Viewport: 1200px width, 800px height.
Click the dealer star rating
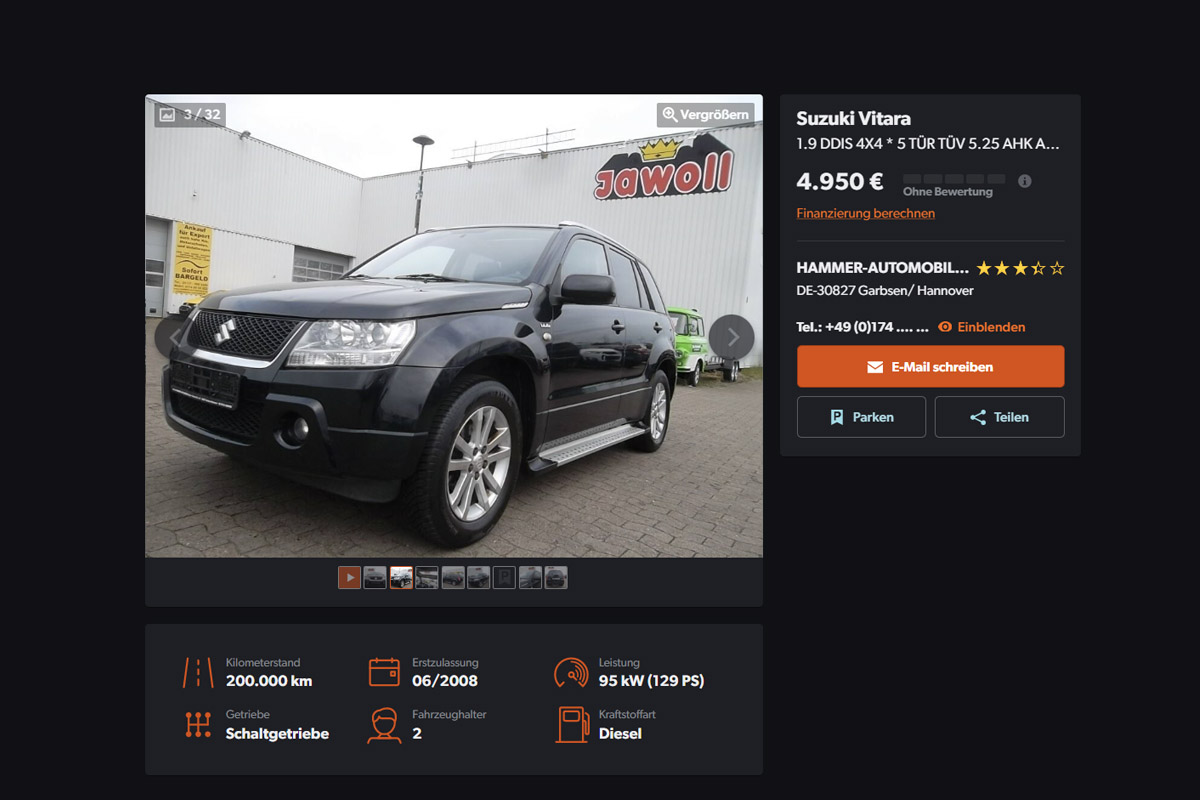pyautogui.click(x=1020, y=268)
